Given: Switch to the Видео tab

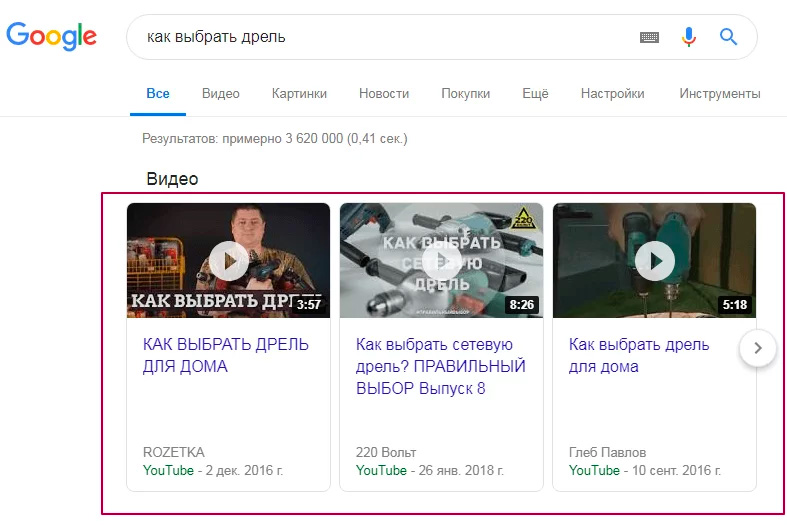Looking at the screenshot, I should (220, 93).
